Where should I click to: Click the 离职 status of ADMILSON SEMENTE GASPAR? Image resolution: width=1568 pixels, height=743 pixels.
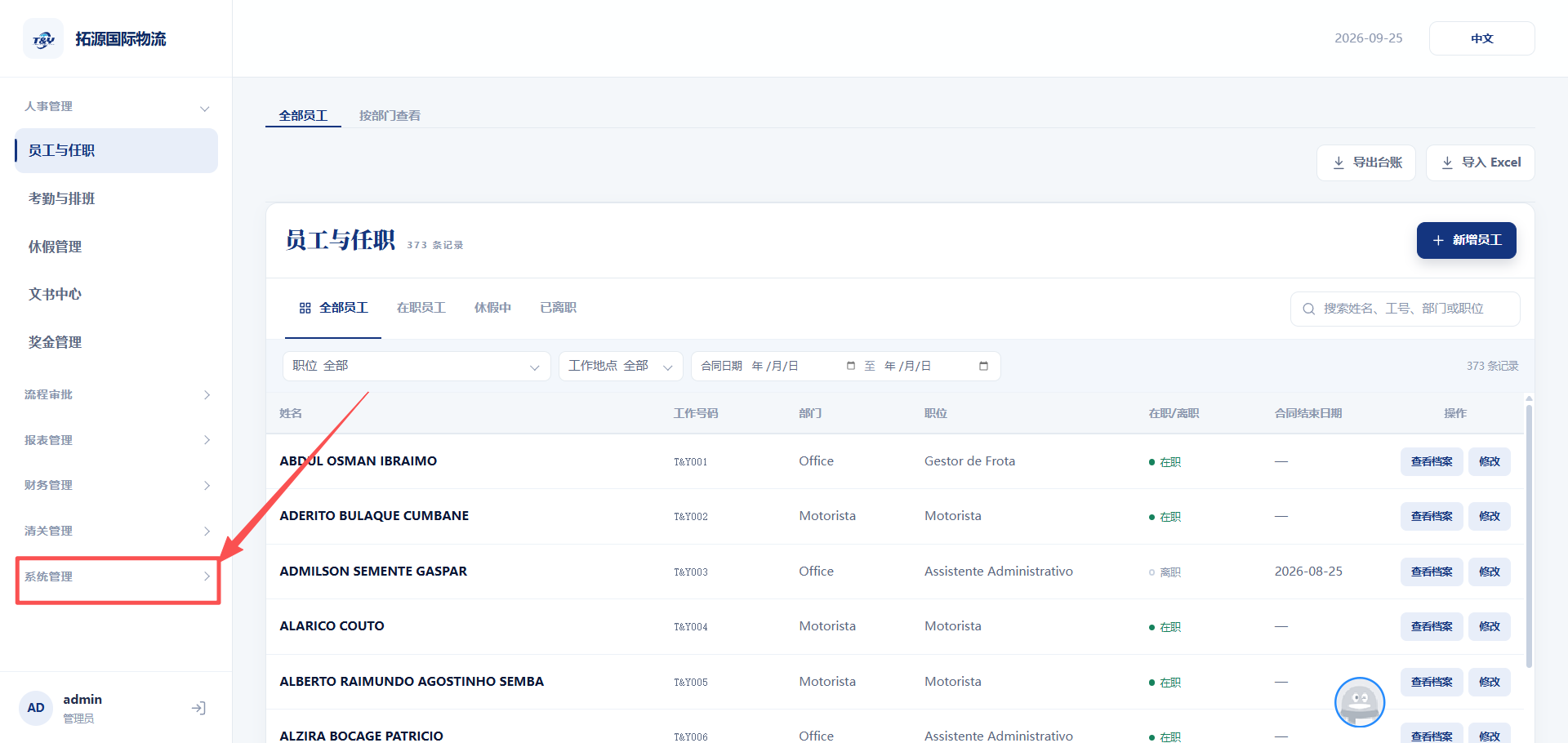(1165, 572)
